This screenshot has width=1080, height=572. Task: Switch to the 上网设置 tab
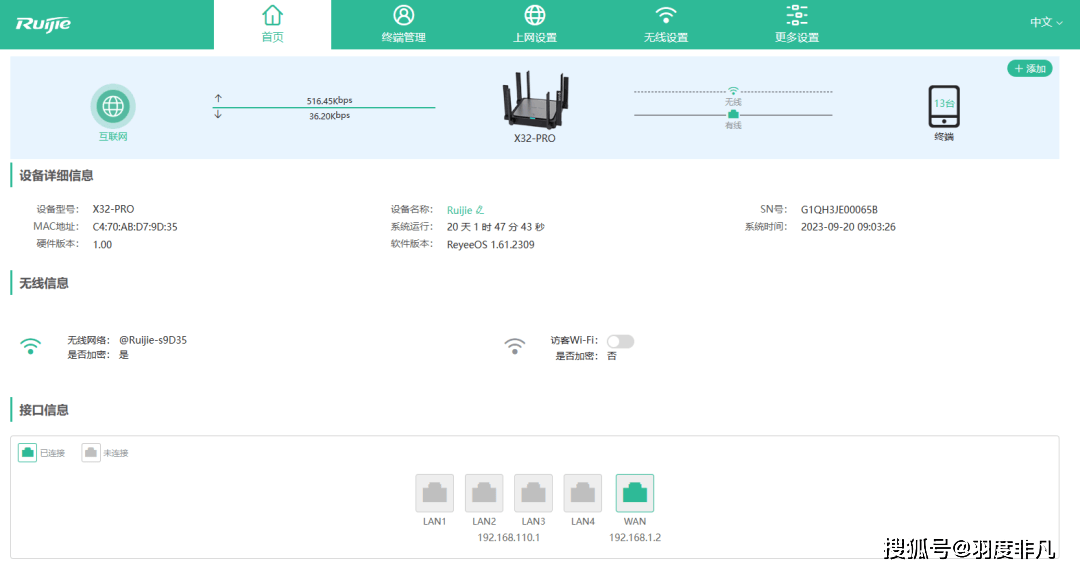535,25
